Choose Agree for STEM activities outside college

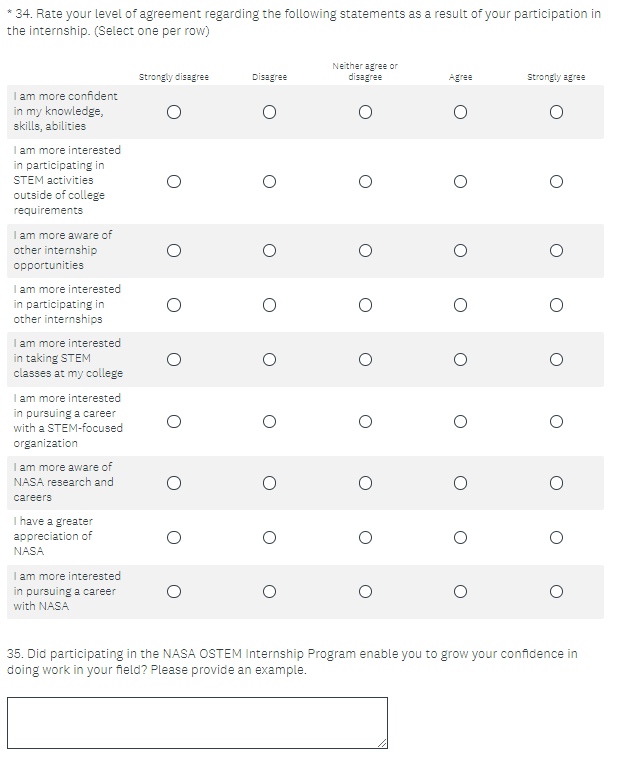pos(460,181)
